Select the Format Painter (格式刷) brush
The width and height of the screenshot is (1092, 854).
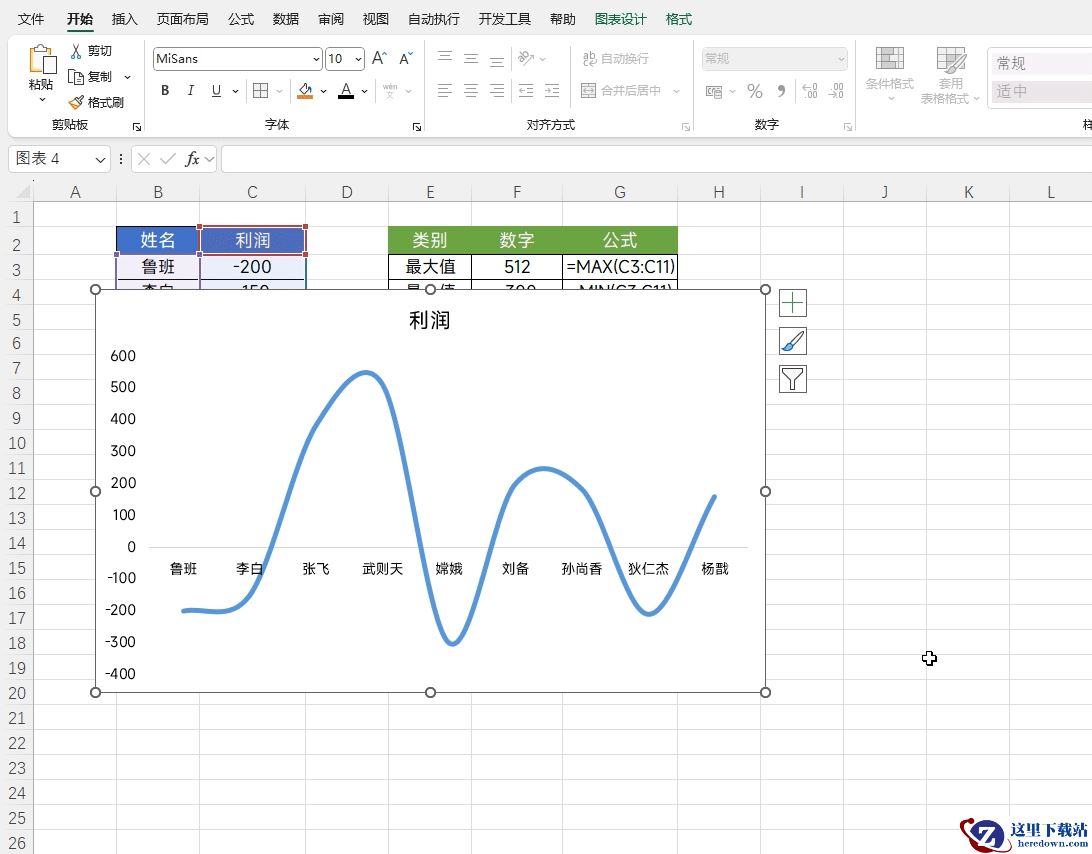coord(76,102)
